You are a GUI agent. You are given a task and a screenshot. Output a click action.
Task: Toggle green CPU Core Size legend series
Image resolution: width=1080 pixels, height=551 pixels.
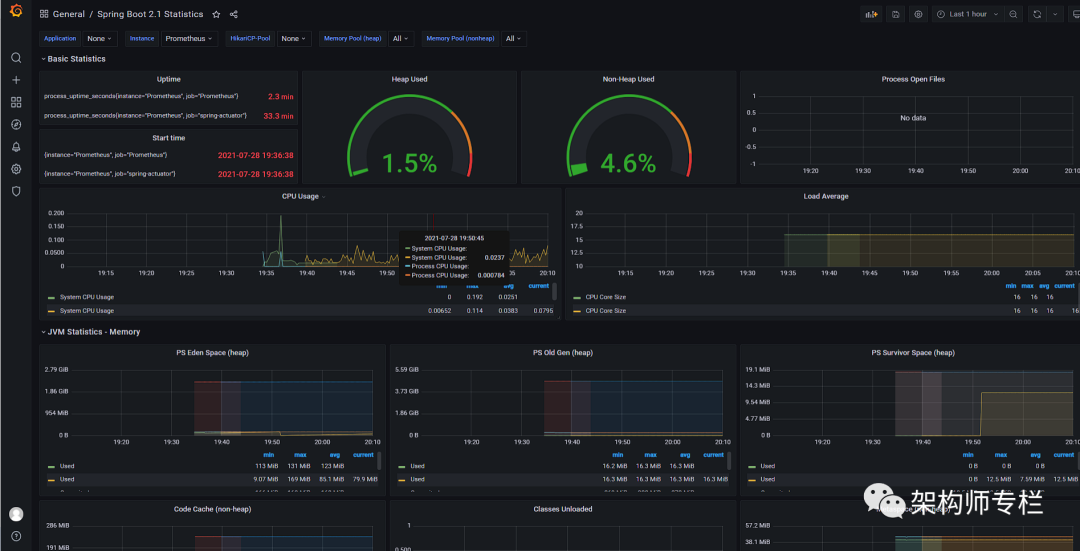pos(605,297)
